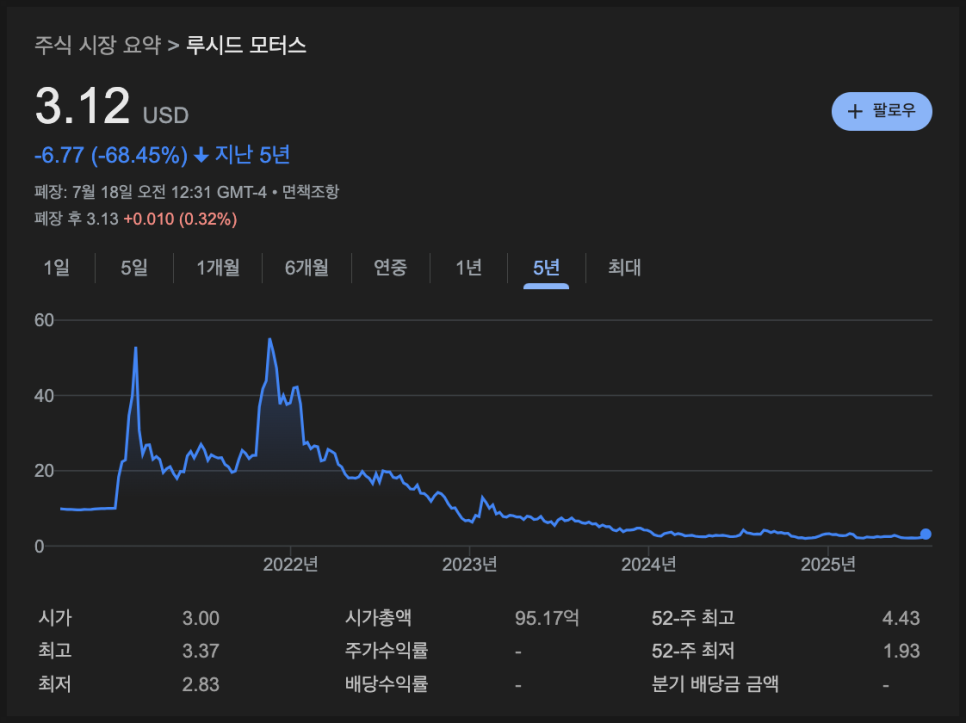966x723 pixels.
Task: Select the 5일 time range tab
Action: (134, 268)
